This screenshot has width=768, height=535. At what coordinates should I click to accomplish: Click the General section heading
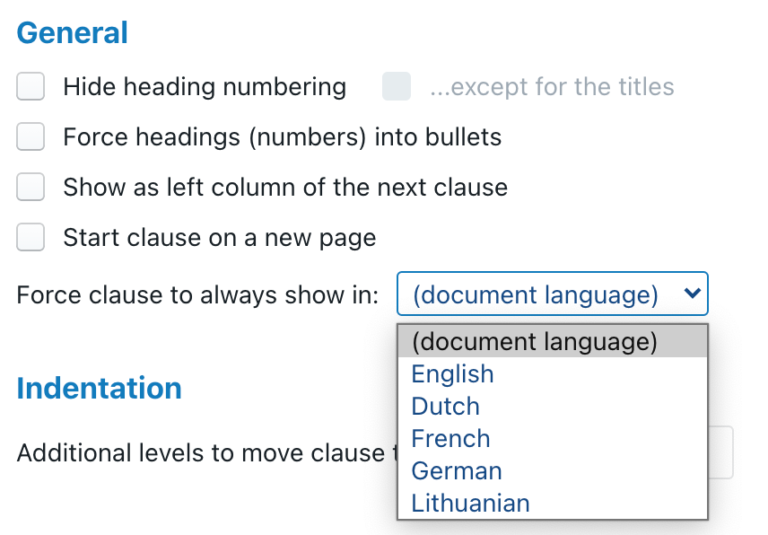(x=72, y=33)
